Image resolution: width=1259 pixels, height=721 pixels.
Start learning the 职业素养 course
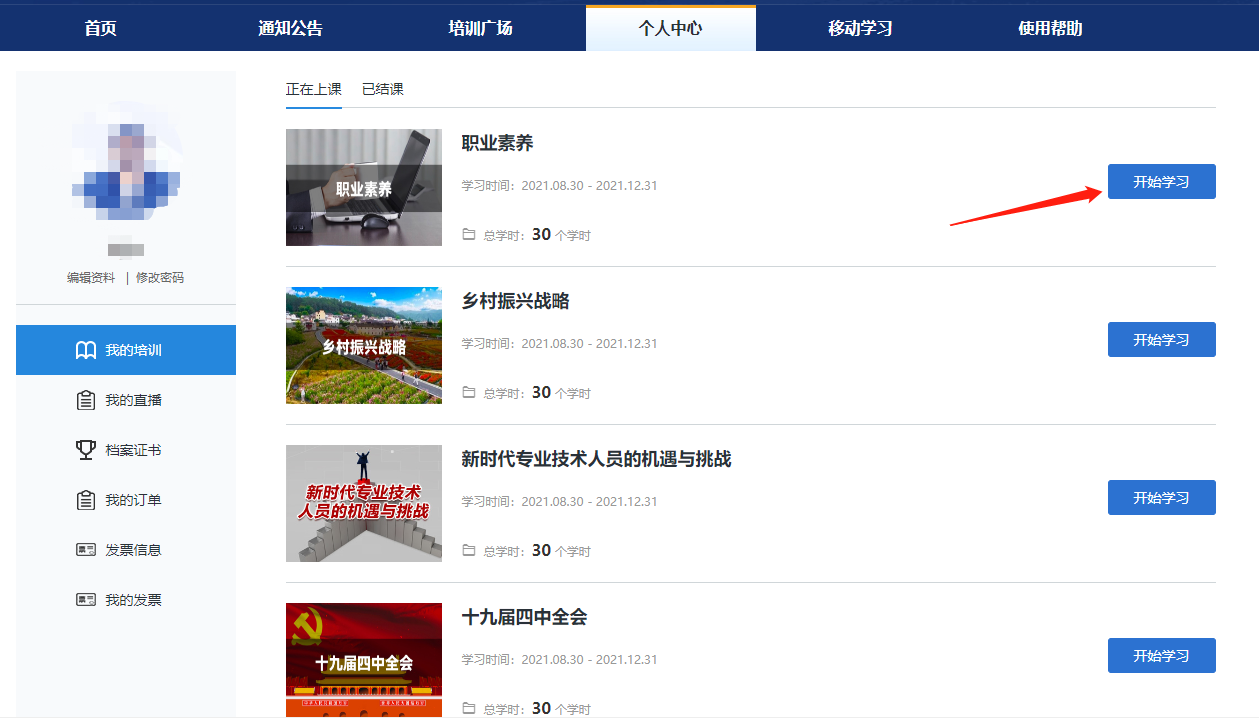coord(1161,182)
